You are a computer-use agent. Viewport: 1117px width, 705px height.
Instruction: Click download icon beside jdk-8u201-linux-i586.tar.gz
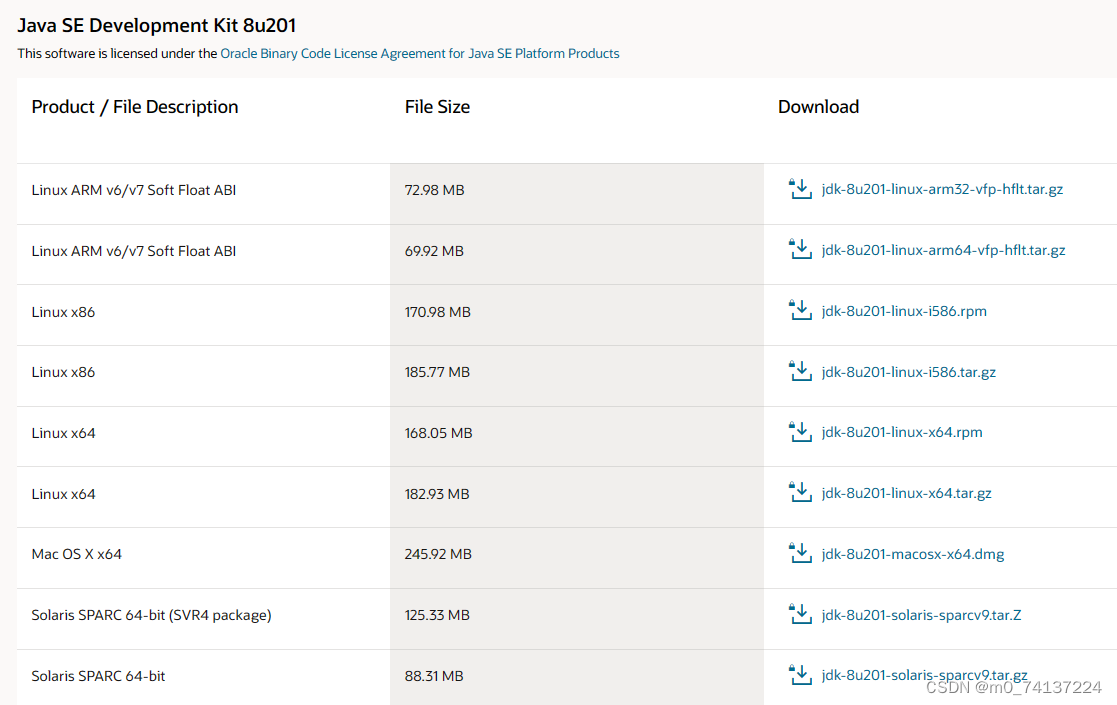800,372
